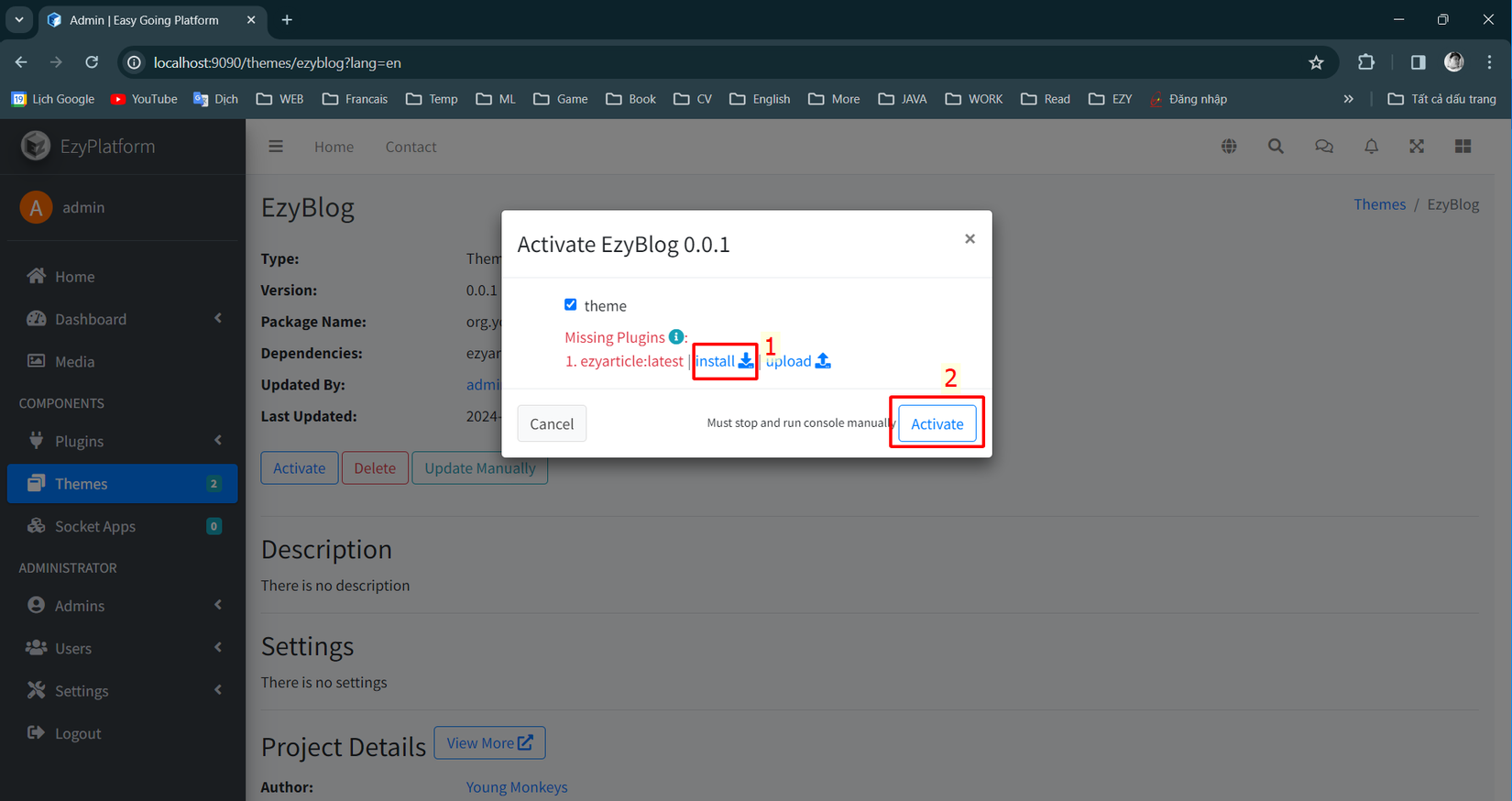Click Logout in the sidebar
The width and height of the screenshot is (1512, 801).
click(122, 733)
